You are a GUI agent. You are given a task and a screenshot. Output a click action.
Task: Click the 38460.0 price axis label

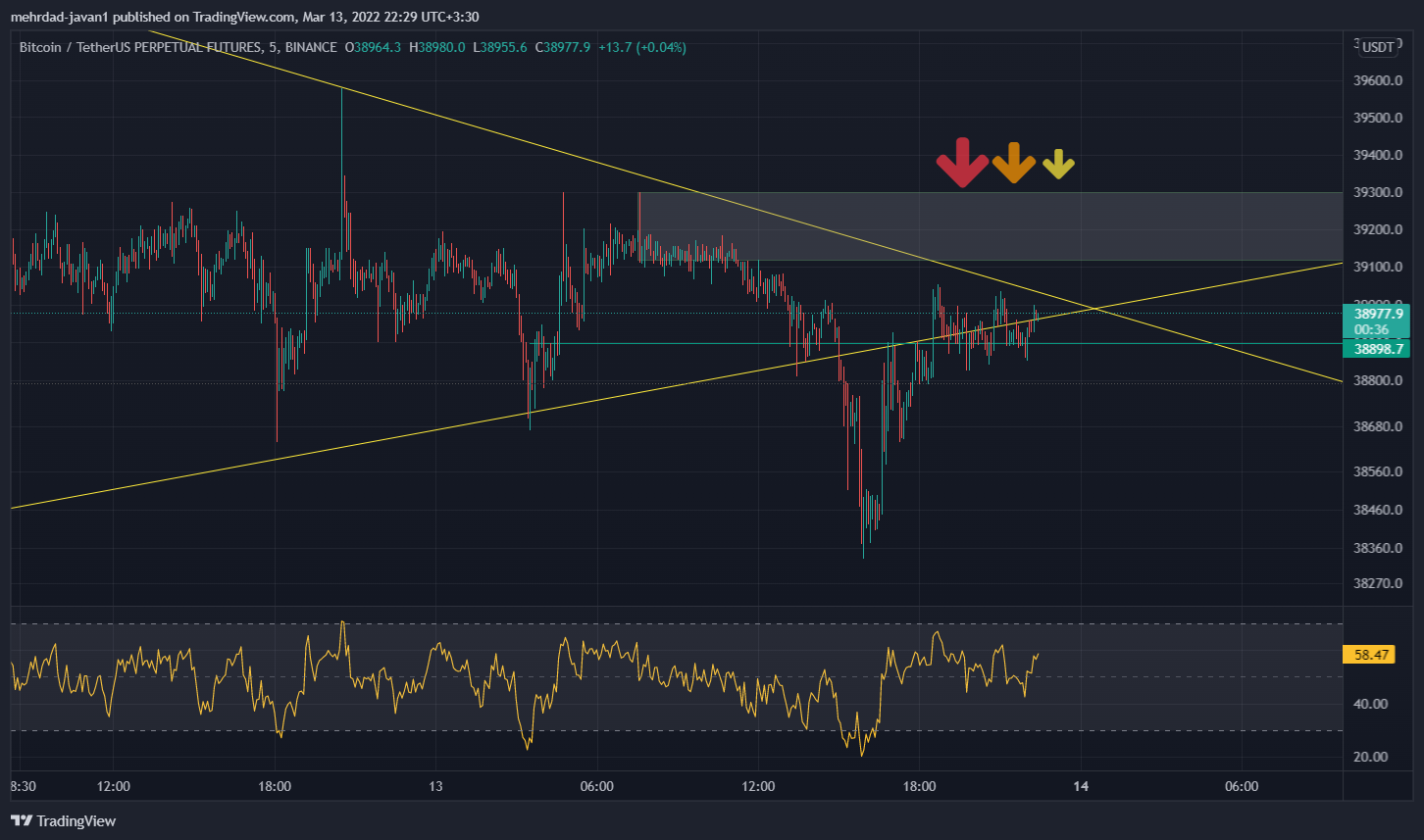tap(1377, 510)
